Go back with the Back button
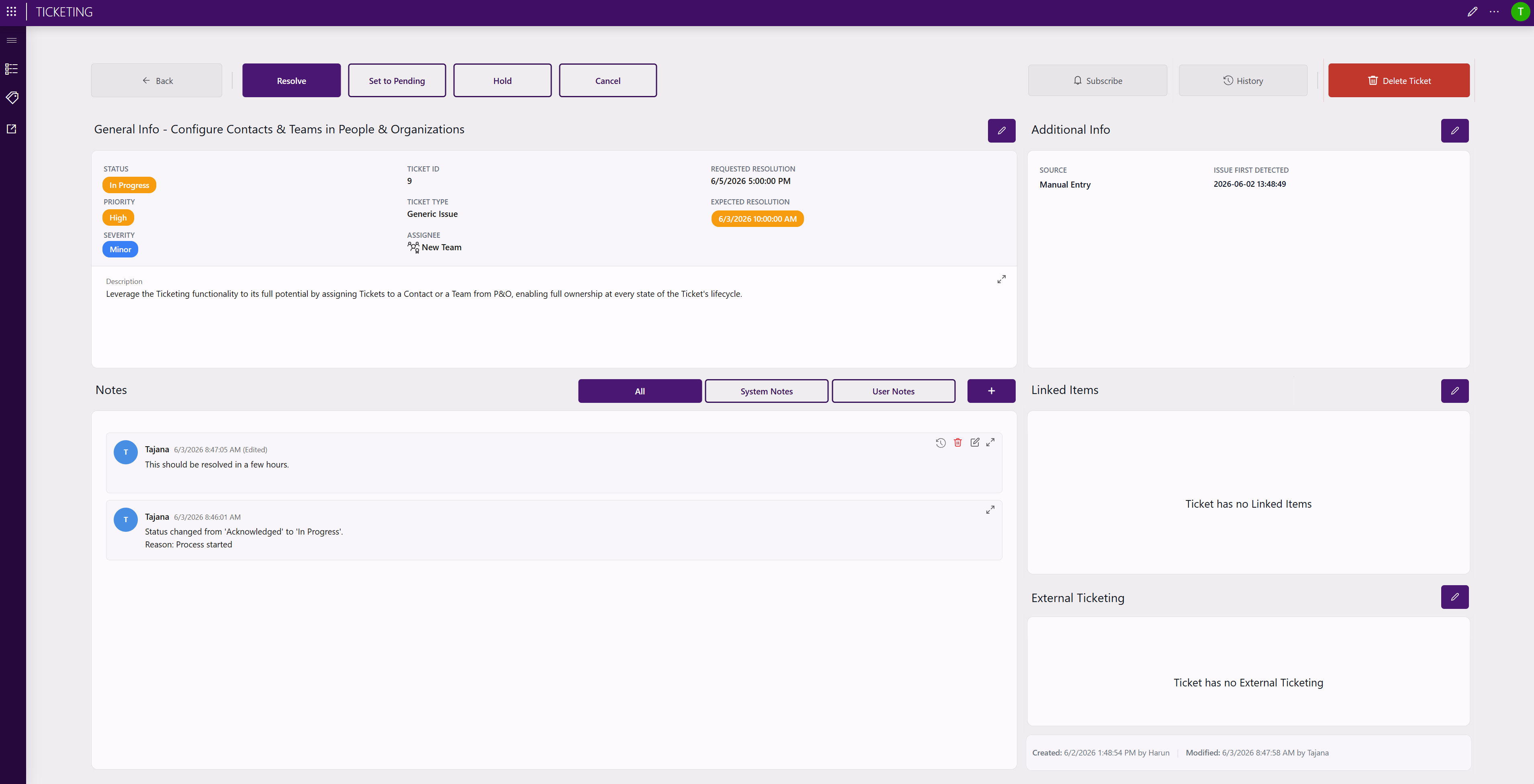 (157, 80)
